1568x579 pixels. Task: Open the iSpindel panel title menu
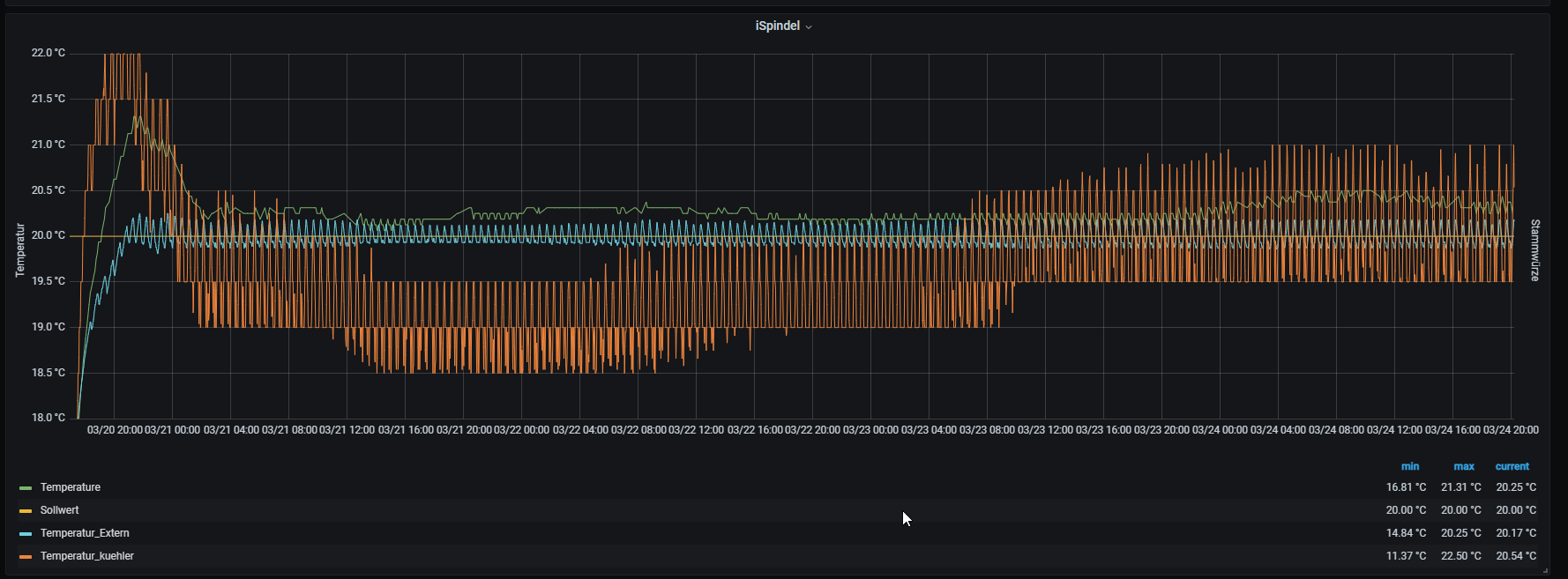click(x=777, y=26)
